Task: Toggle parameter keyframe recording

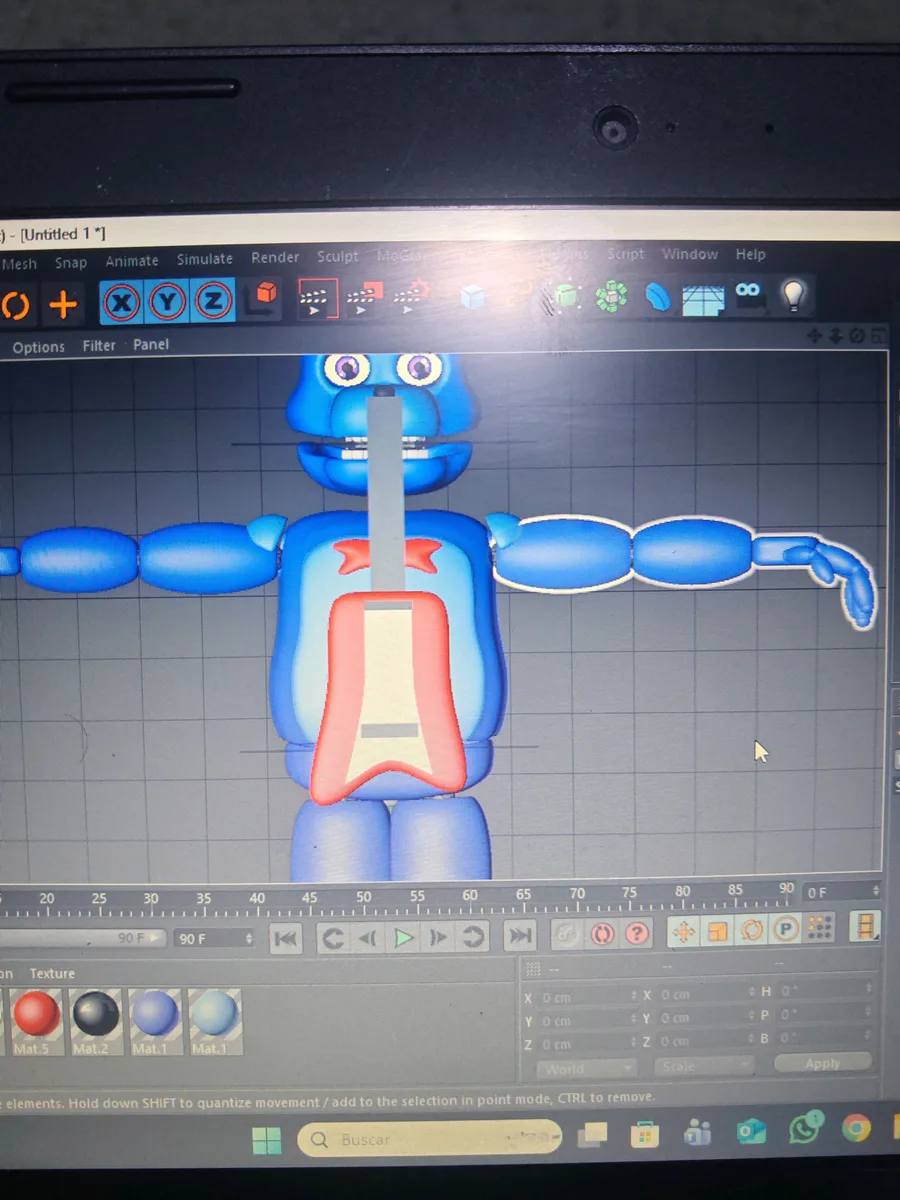Action: [x=786, y=929]
